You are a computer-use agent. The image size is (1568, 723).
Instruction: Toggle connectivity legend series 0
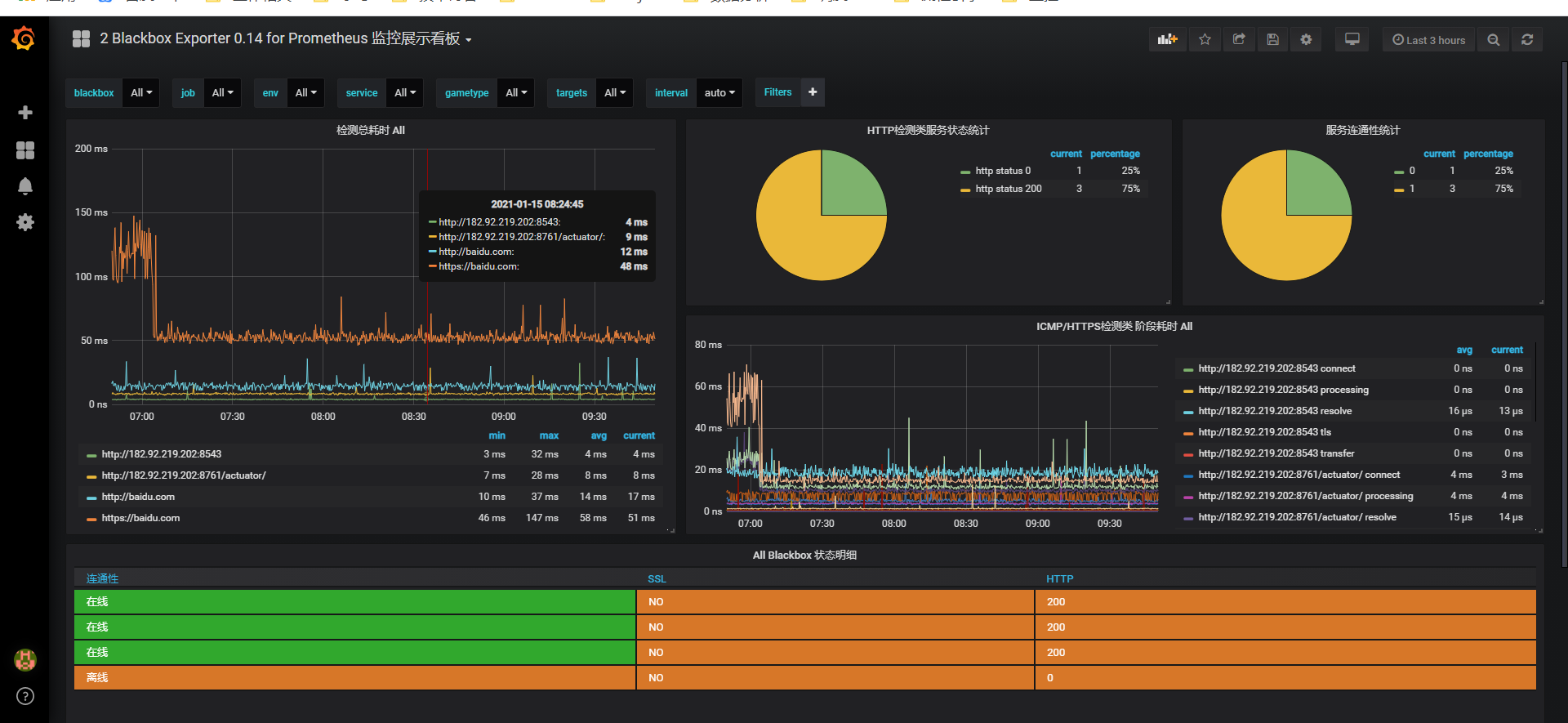pyautogui.click(x=1412, y=171)
